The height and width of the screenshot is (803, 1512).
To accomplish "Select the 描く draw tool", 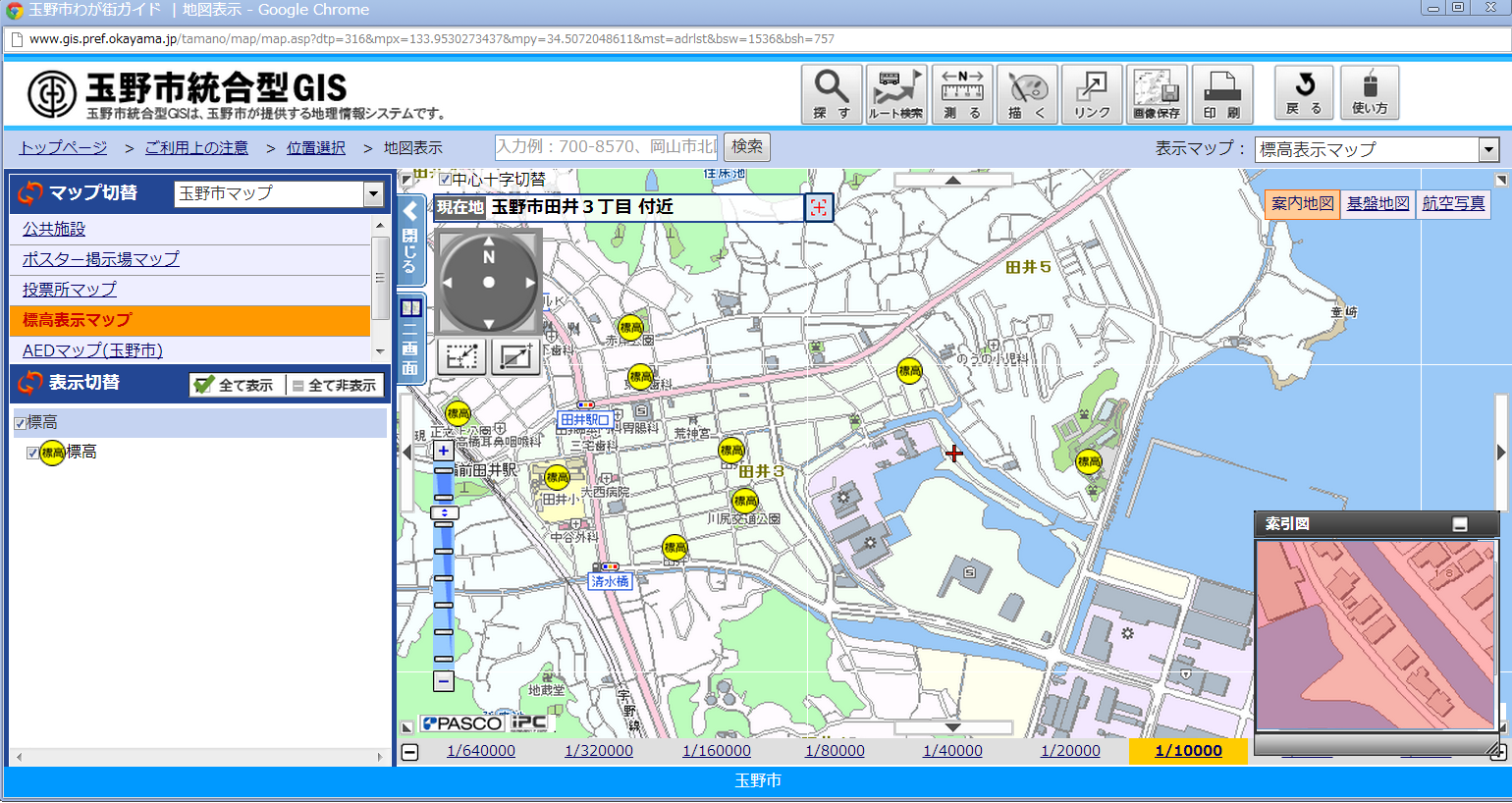I will 1027,94.
